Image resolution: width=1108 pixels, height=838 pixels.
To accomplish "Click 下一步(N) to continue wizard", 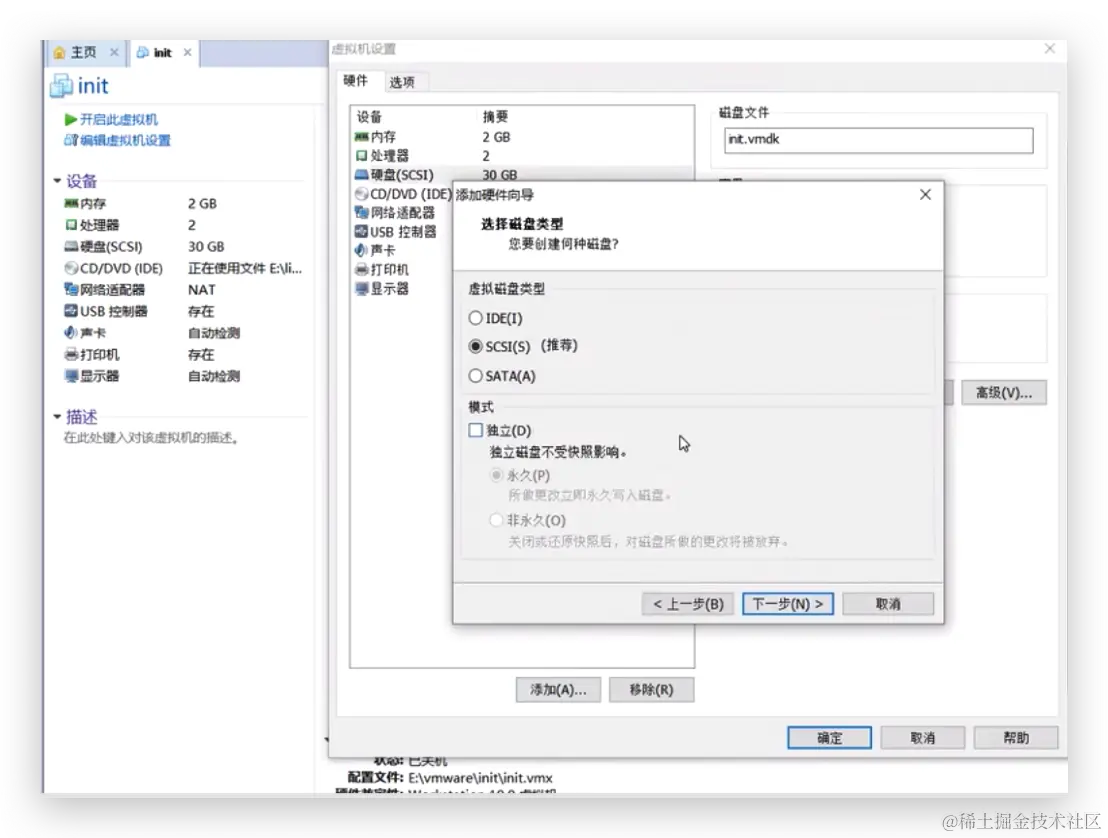I will pyautogui.click(x=788, y=604).
